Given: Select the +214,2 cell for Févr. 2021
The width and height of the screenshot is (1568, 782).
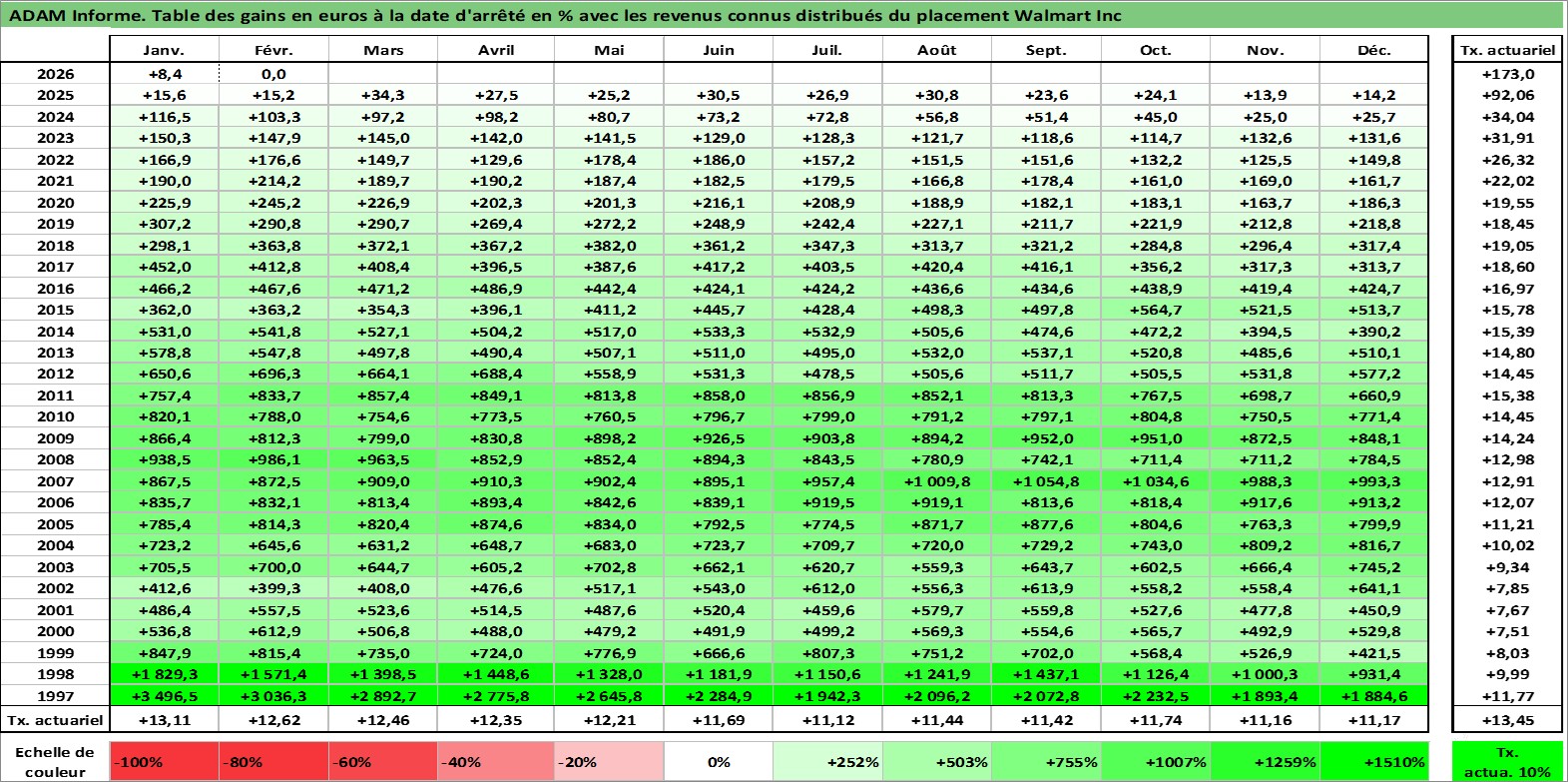Looking at the screenshot, I should point(273,181).
